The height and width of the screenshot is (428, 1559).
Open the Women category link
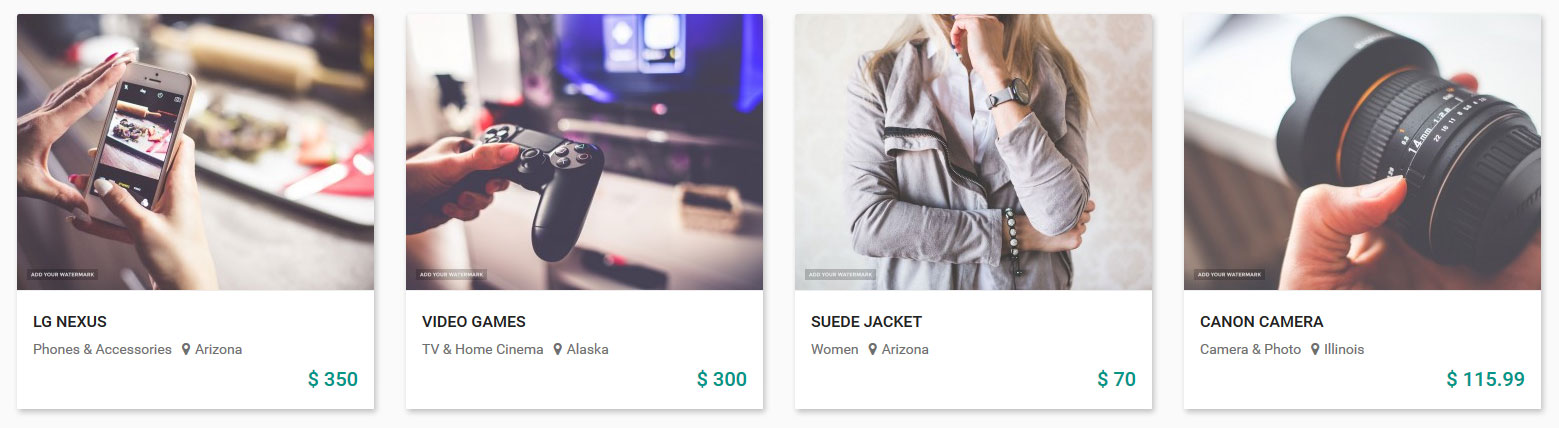pos(834,350)
